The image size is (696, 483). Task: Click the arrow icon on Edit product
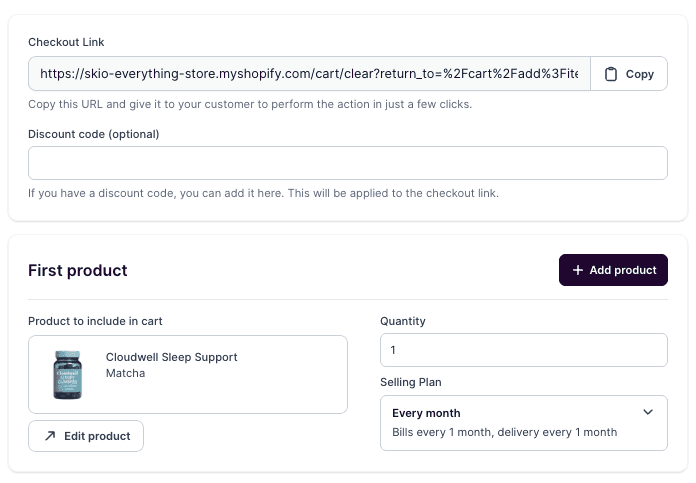point(50,436)
